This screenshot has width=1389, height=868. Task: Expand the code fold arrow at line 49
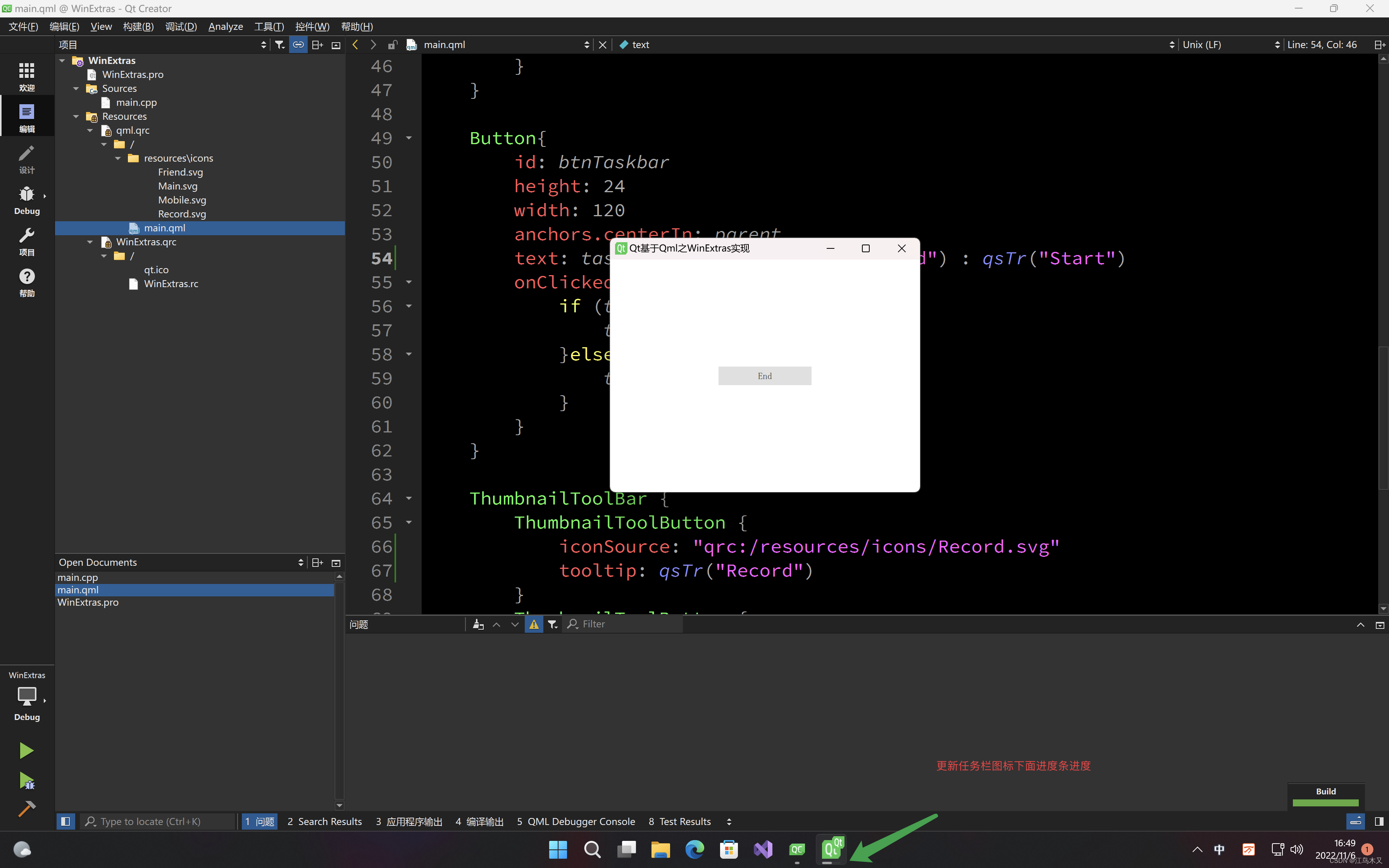[408, 138]
